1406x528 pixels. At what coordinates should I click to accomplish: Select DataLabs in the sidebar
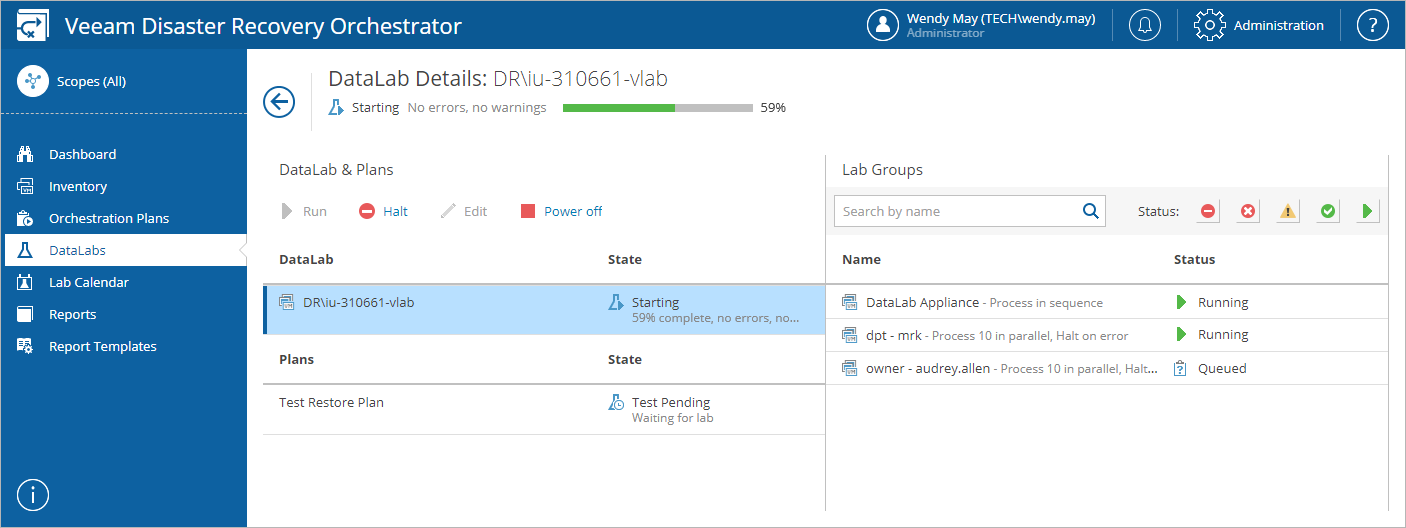123,250
